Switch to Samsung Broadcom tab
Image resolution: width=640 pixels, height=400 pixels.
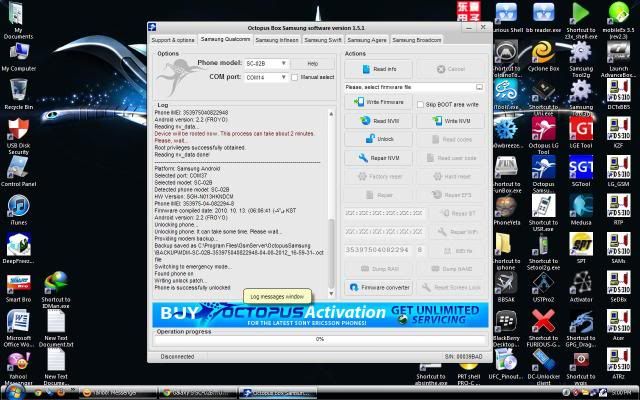pyautogui.click(x=417, y=40)
